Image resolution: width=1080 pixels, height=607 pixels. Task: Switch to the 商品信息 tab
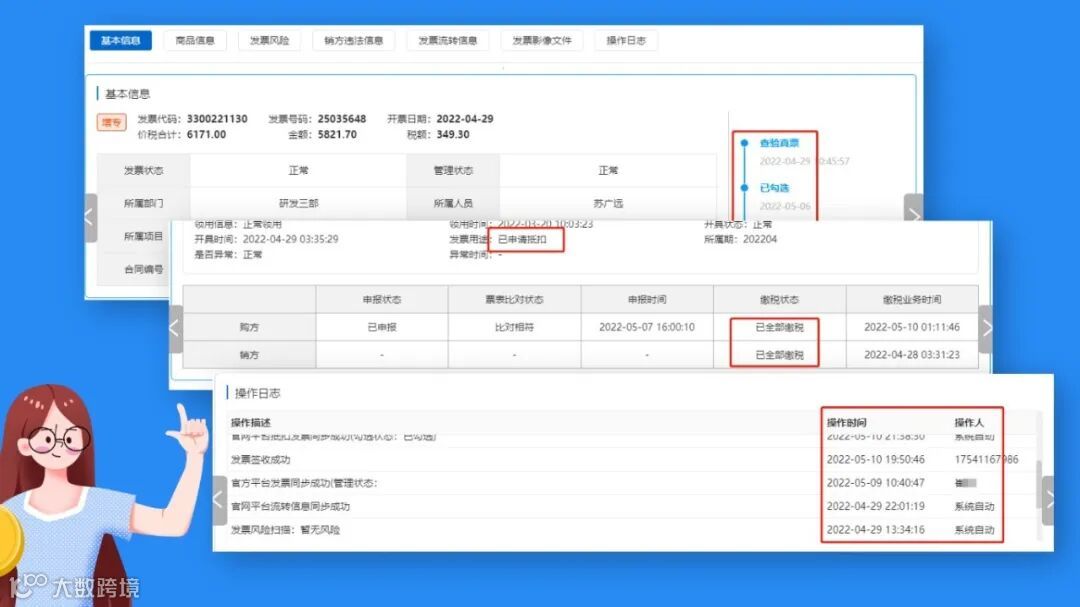tap(195, 41)
